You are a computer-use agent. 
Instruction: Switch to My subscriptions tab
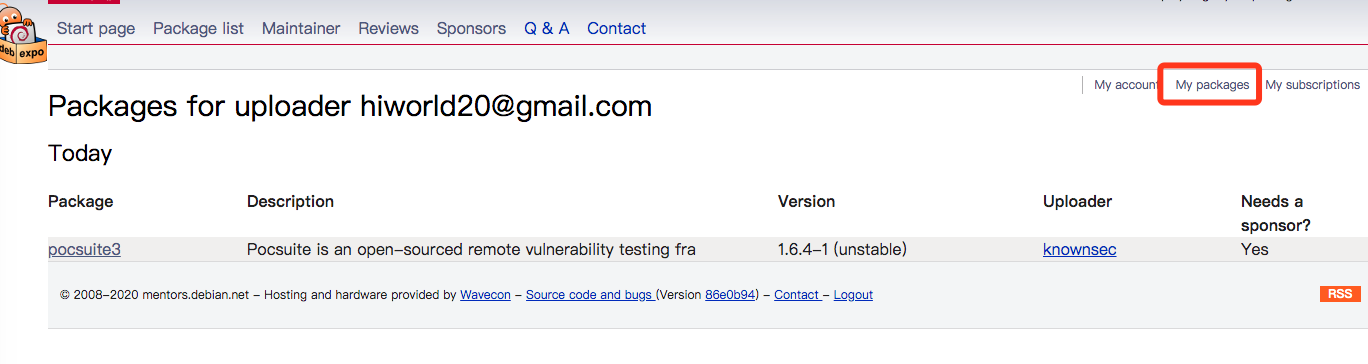(1313, 85)
